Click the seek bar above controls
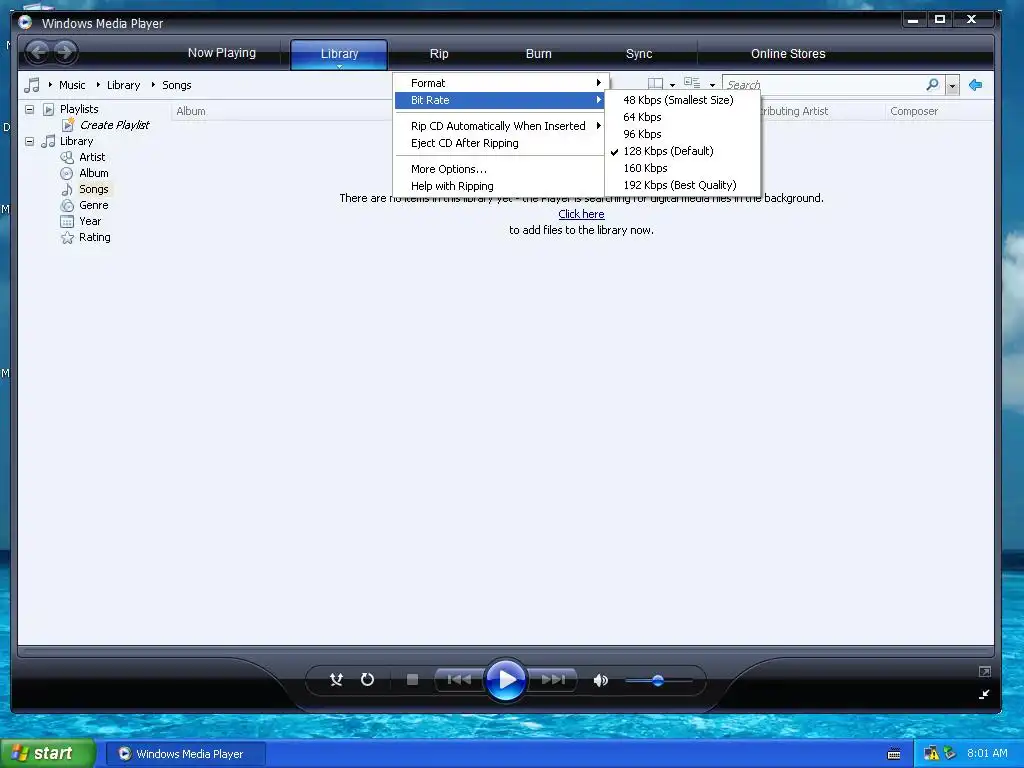 [505, 651]
